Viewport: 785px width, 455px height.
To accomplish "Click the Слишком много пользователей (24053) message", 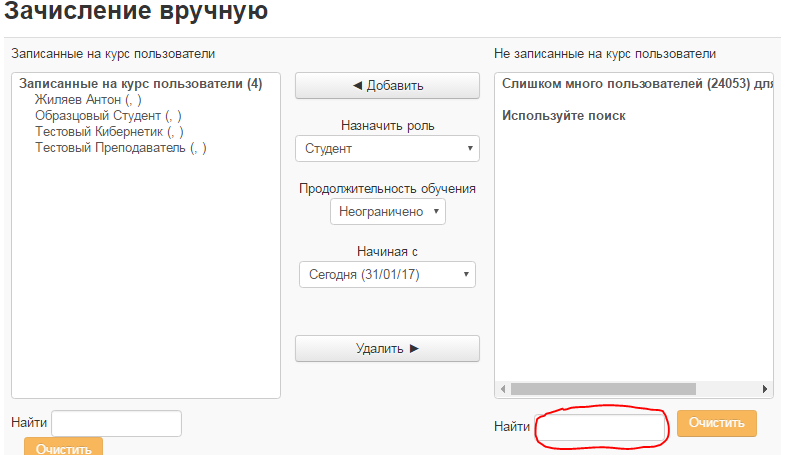I will [637, 84].
